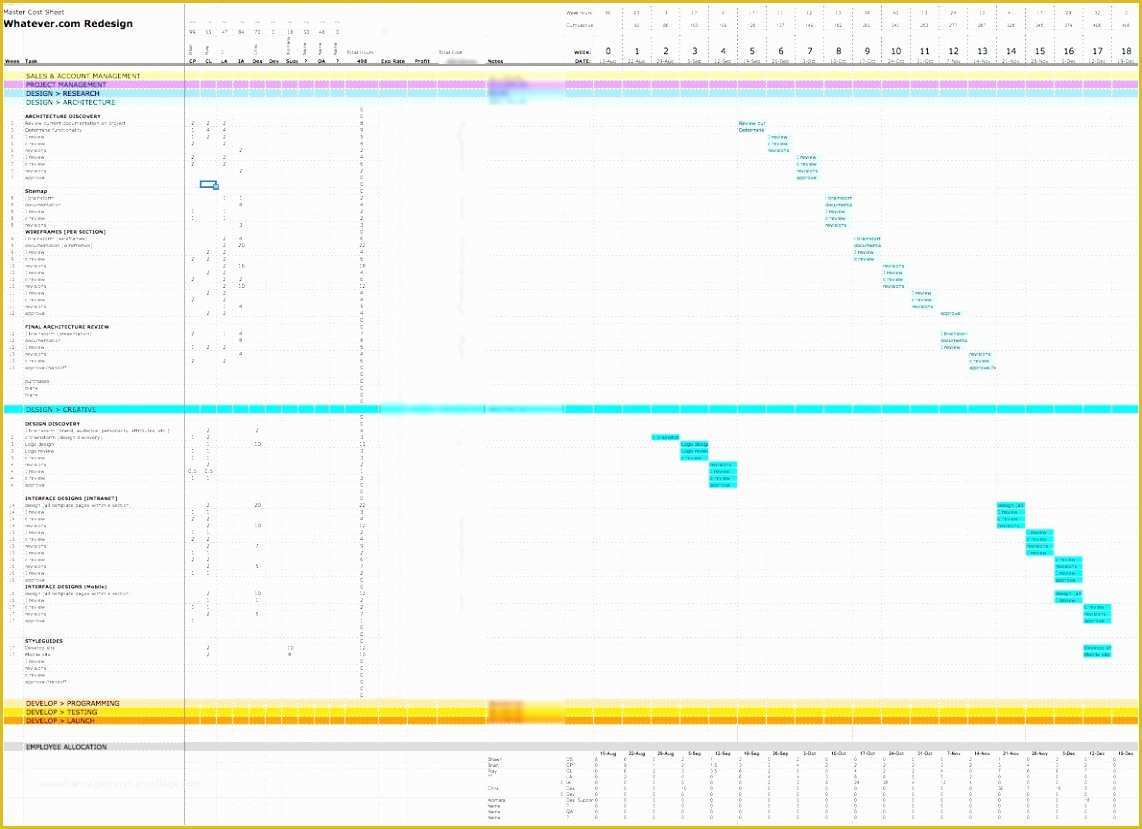Select the 'Review current documentation on project' task
Viewport: 1142px width, 829px height.
(75, 123)
